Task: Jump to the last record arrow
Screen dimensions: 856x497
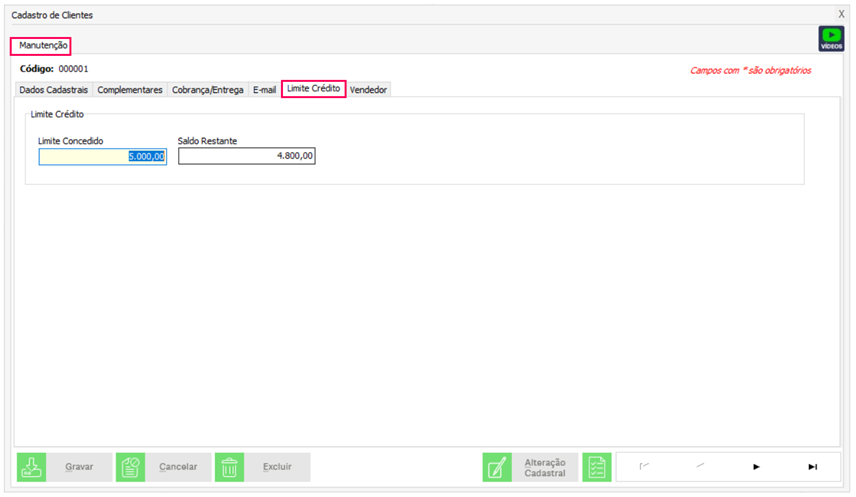Action: [x=812, y=467]
